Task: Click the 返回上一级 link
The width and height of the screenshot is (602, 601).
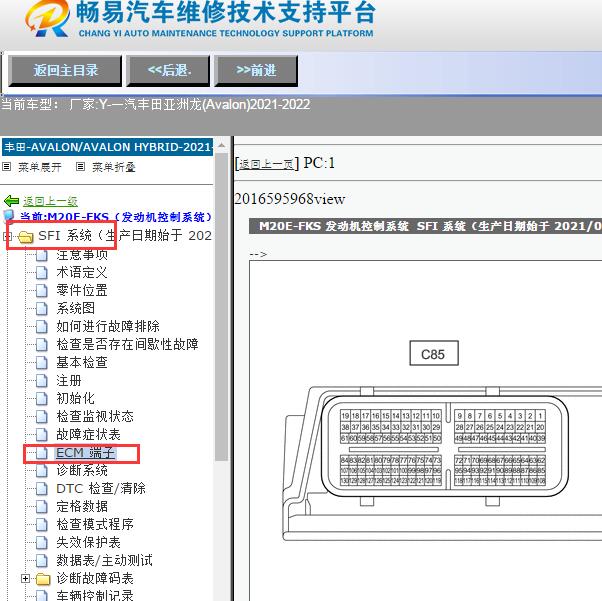Action: (x=50, y=201)
